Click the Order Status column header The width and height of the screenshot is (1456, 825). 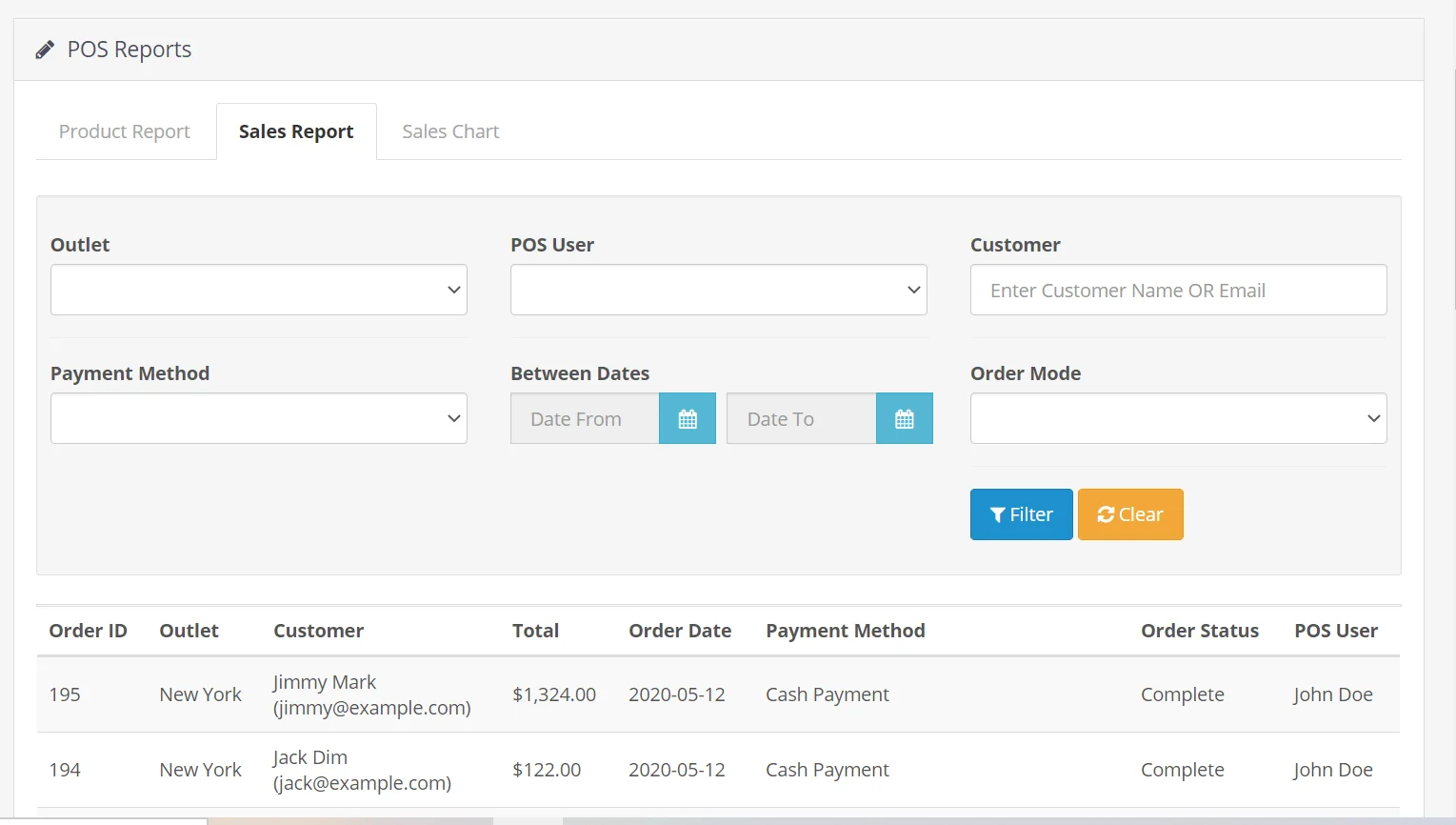tap(1200, 631)
